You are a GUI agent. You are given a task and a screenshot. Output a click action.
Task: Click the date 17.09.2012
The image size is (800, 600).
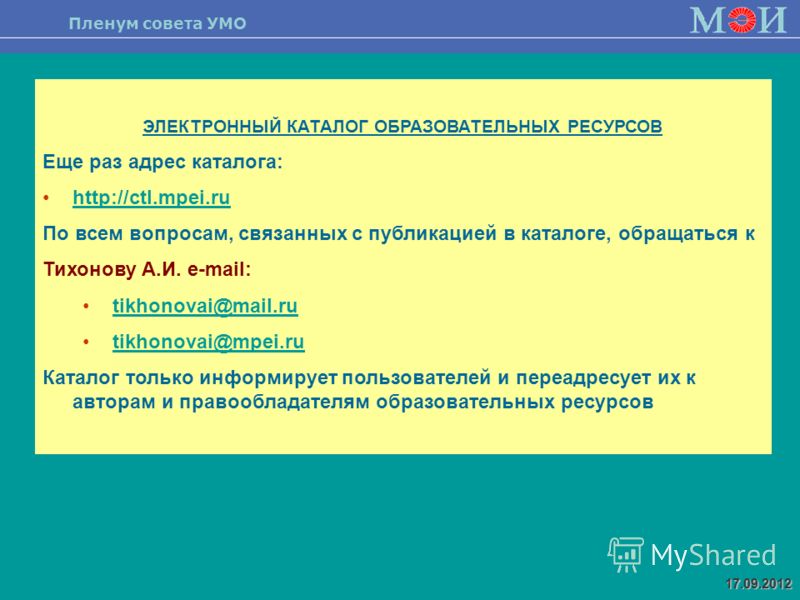coord(759,583)
